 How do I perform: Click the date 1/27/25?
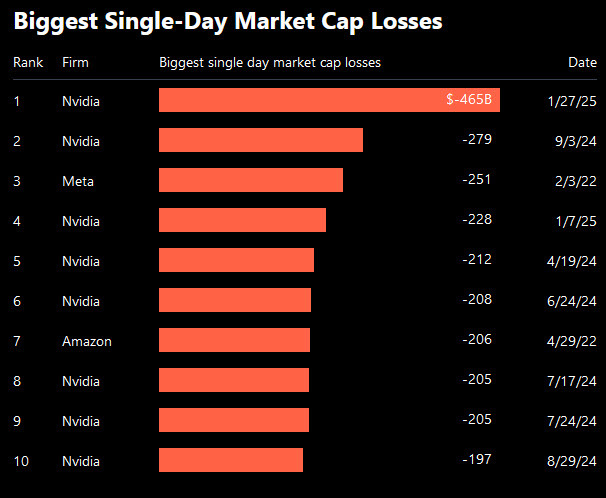572,101
